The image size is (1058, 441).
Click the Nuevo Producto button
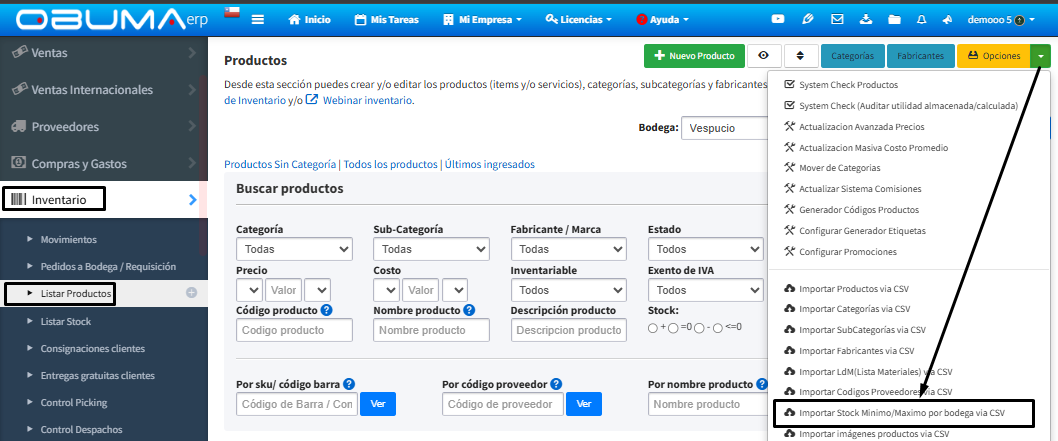point(694,56)
